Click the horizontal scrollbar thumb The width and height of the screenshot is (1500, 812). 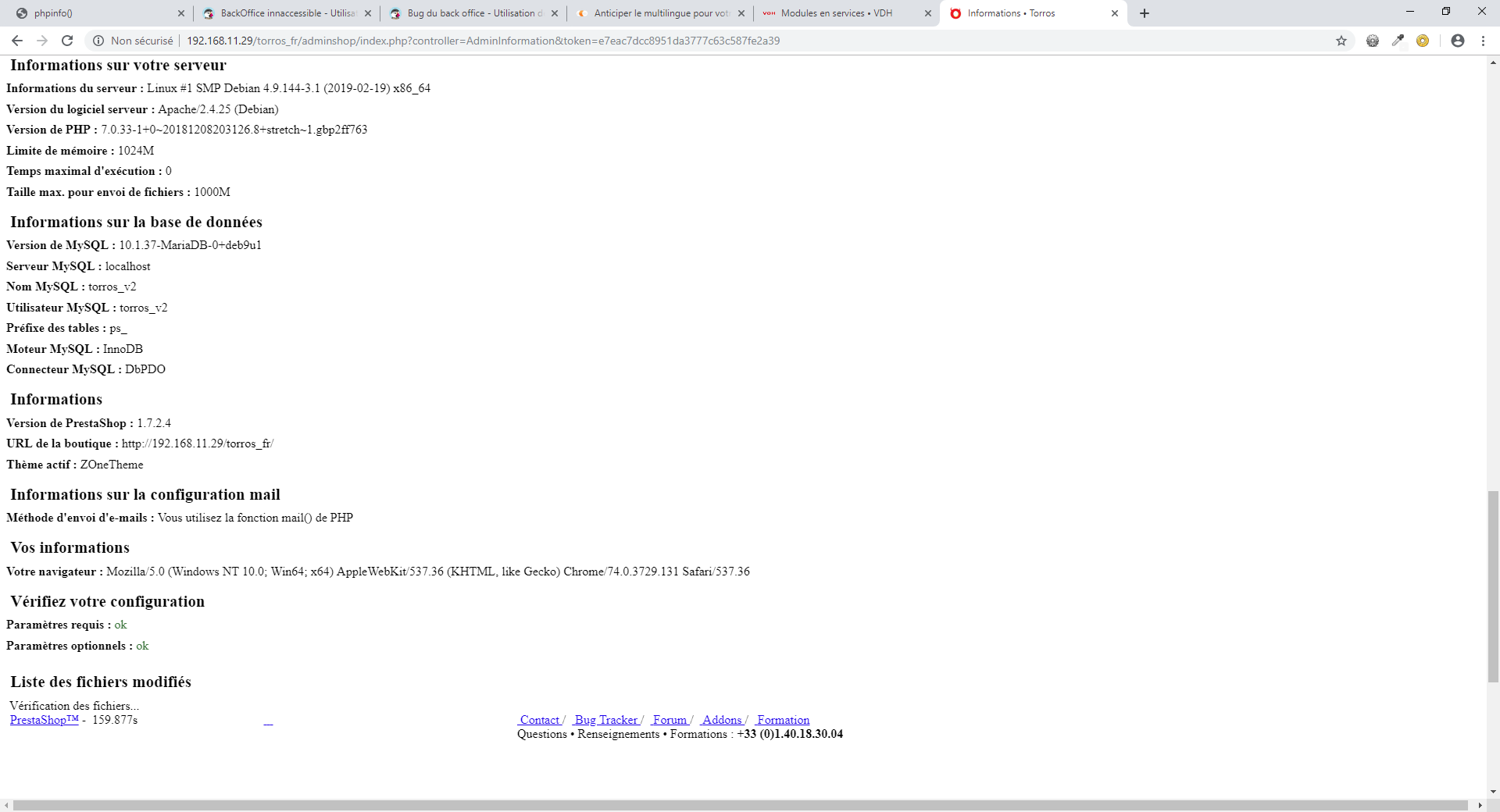[x=741, y=805]
